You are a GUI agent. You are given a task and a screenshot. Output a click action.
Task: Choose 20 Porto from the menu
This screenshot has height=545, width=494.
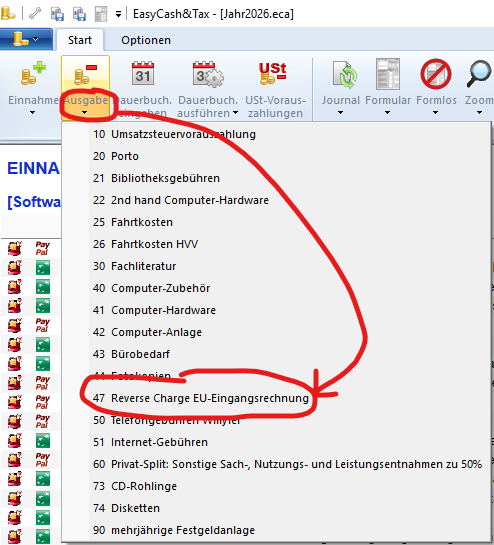[x=276, y=156]
